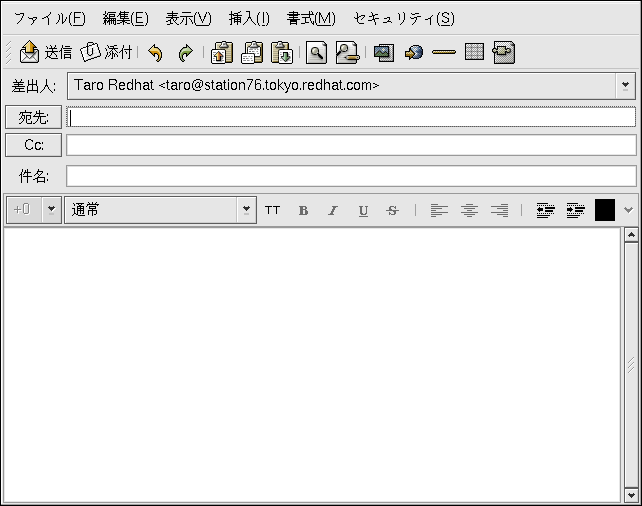Click the 宛先: recipient button
642x506 pixels.
click(33, 117)
